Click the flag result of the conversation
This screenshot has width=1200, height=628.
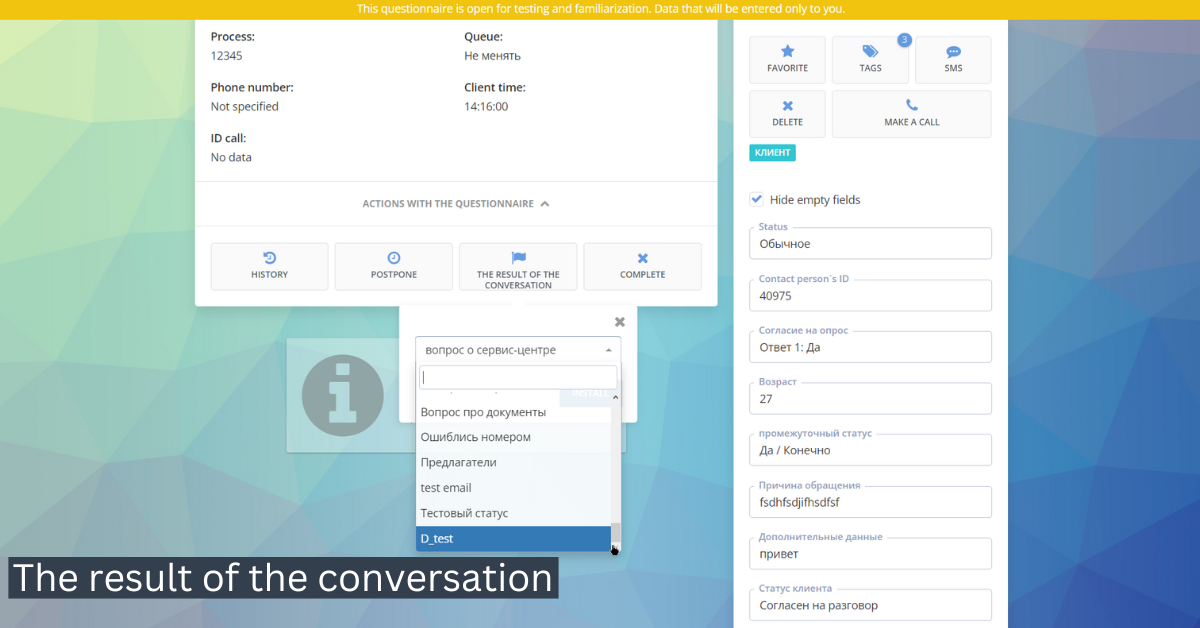[518, 266]
